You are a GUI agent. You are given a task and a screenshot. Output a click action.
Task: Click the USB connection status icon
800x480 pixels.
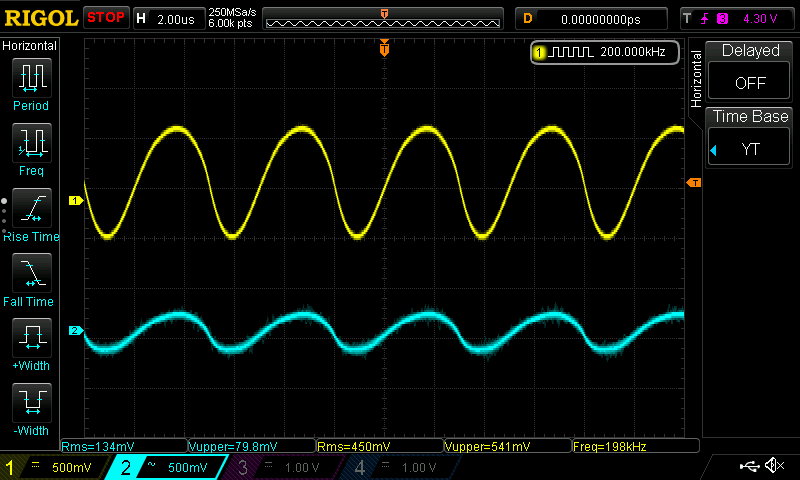click(x=749, y=466)
